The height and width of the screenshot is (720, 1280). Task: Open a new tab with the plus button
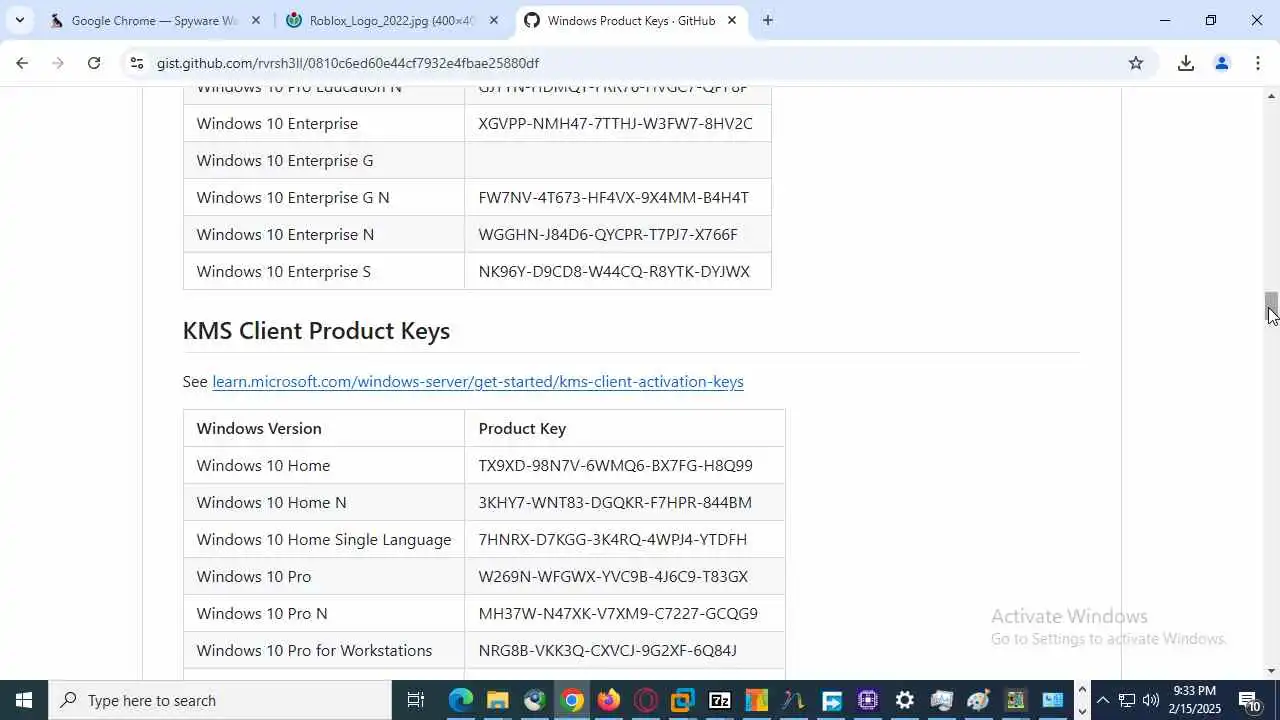[767, 20]
